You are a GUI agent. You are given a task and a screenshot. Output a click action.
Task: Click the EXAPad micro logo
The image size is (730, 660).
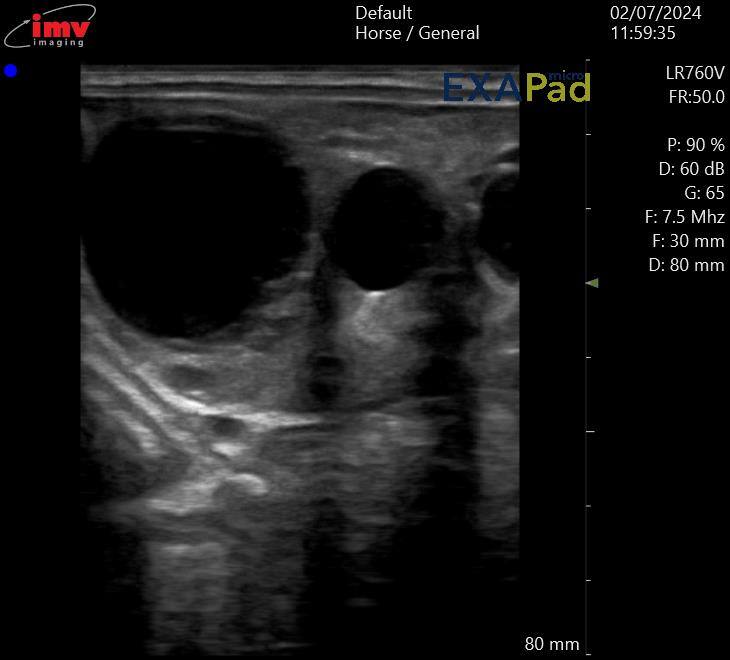click(x=516, y=87)
